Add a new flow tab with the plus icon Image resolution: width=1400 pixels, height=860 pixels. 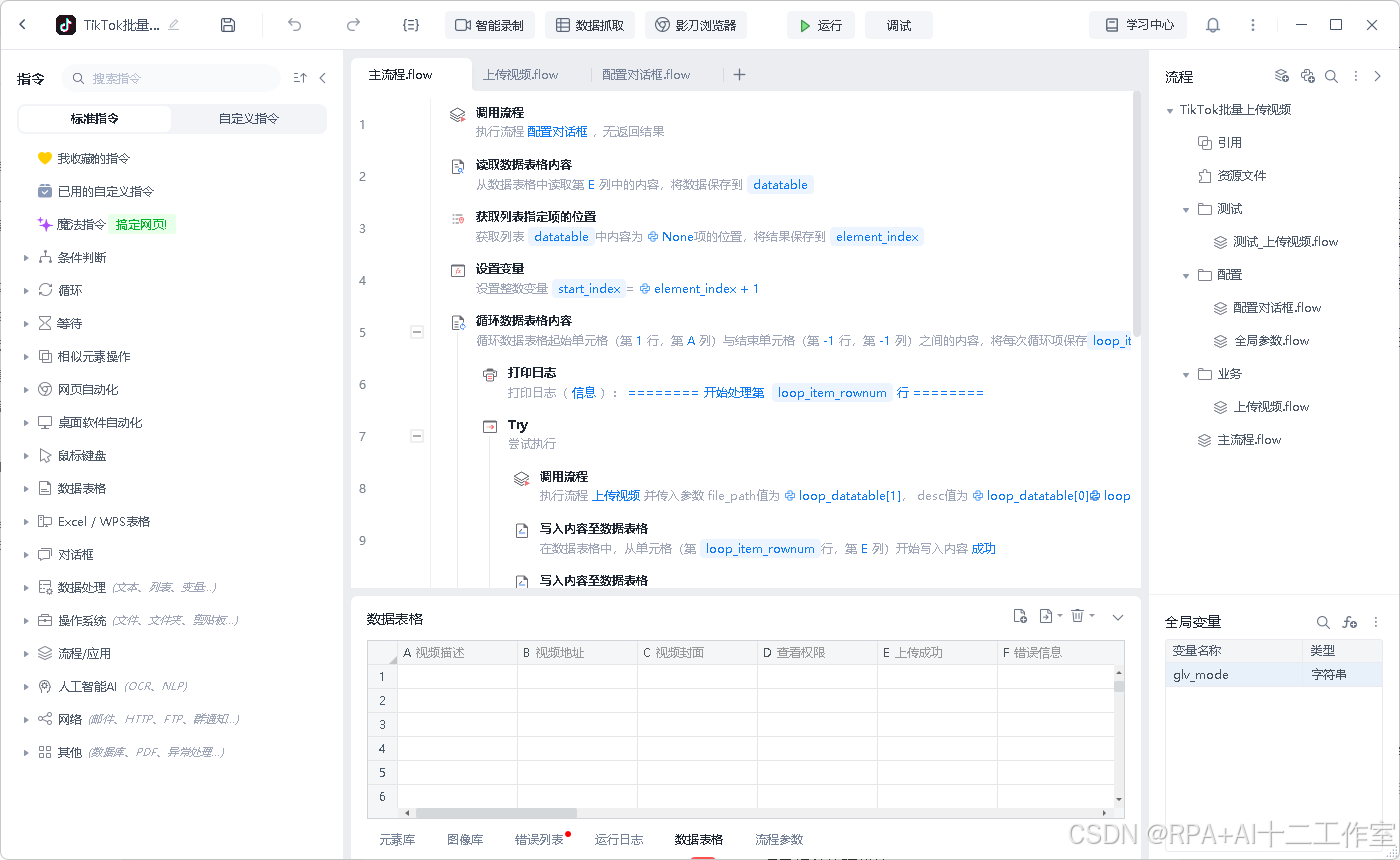click(739, 74)
